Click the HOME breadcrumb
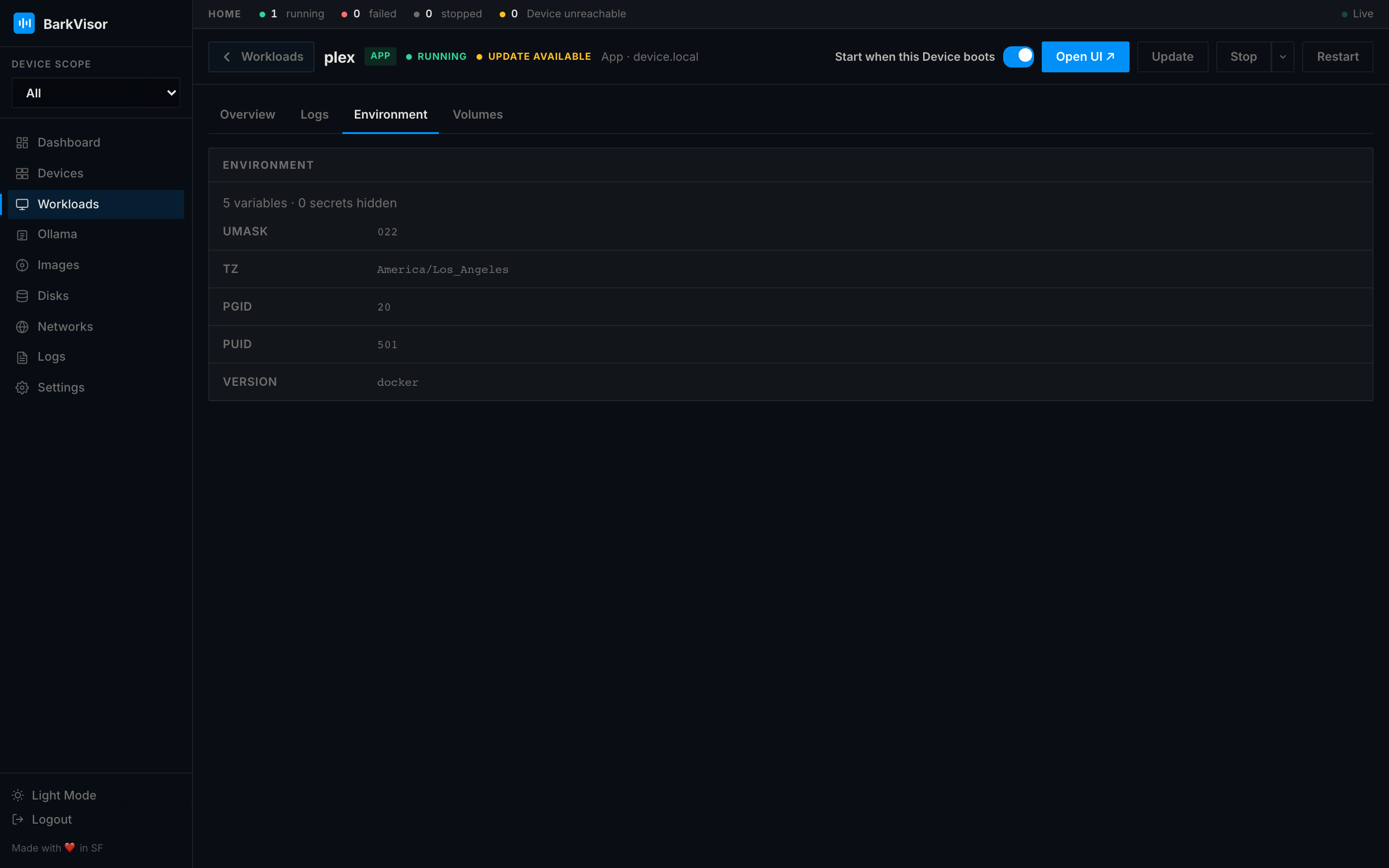The width and height of the screenshot is (1389, 868). tap(224, 14)
